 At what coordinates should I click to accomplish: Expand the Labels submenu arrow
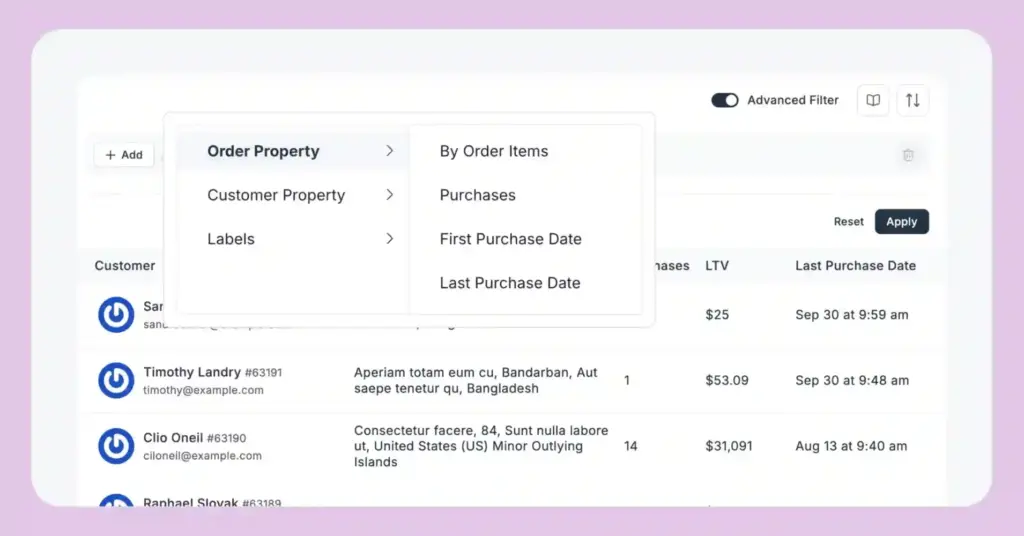pos(389,239)
